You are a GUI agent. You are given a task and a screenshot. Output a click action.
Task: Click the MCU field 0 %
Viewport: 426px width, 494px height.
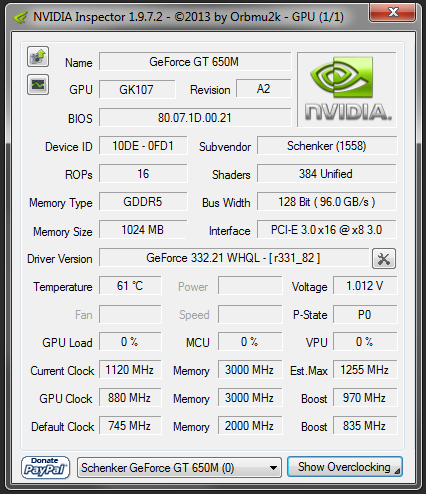(250, 342)
